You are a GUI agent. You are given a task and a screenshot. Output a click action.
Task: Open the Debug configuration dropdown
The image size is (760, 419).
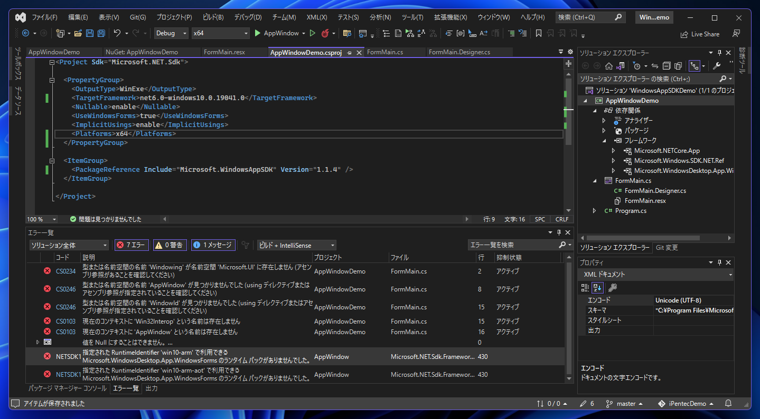pyautogui.click(x=171, y=33)
